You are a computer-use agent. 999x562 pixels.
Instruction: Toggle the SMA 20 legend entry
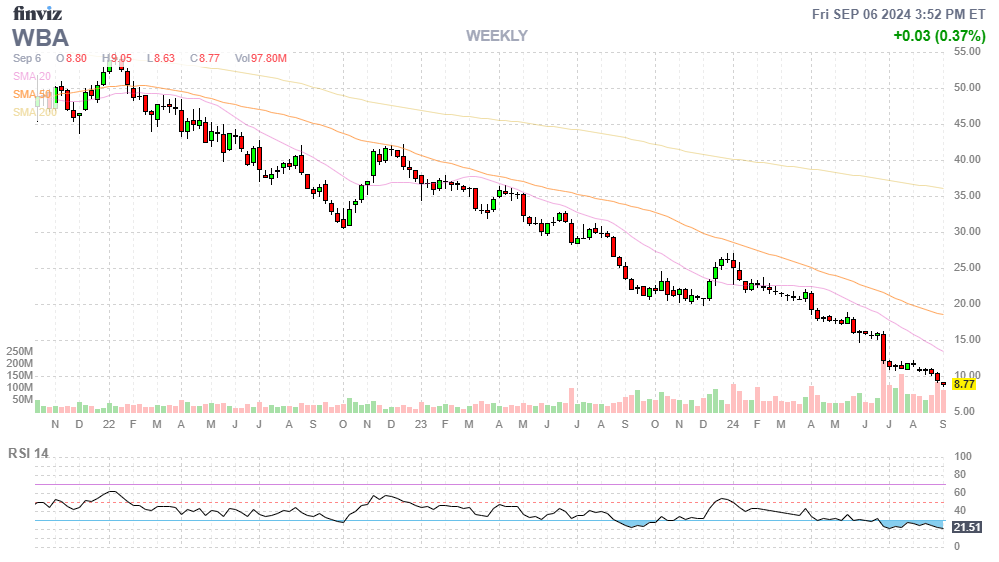click(x=32, y=76)
